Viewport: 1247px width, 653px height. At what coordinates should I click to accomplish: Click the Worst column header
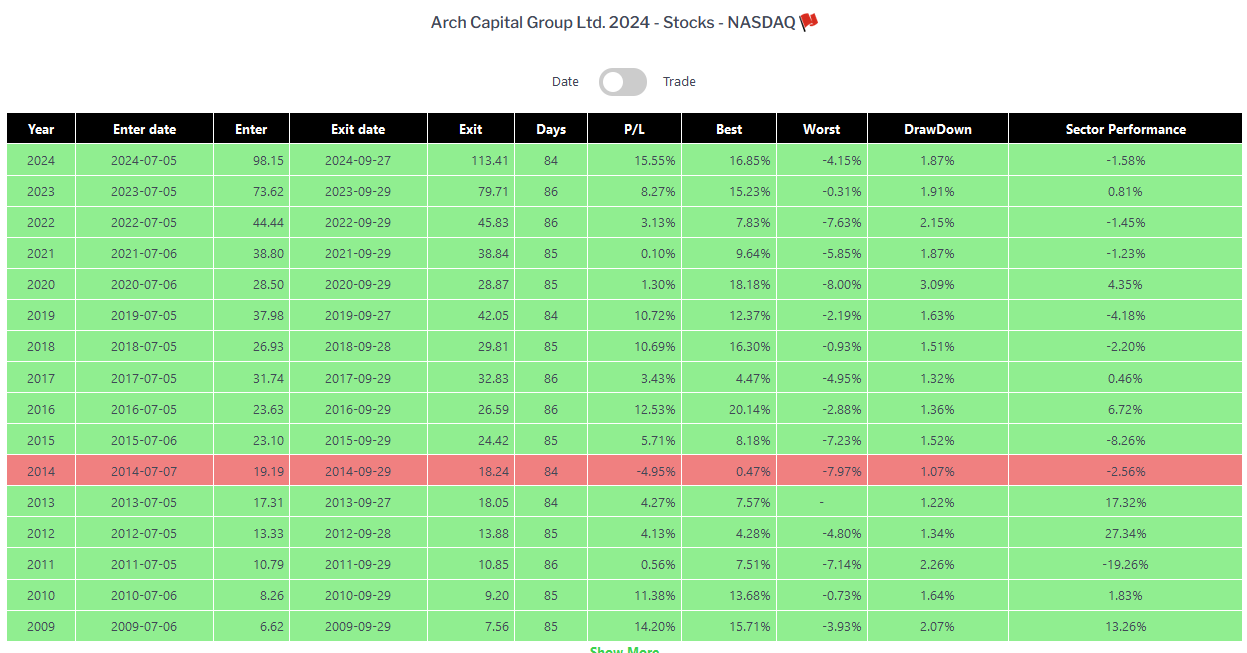coord(822,129)
